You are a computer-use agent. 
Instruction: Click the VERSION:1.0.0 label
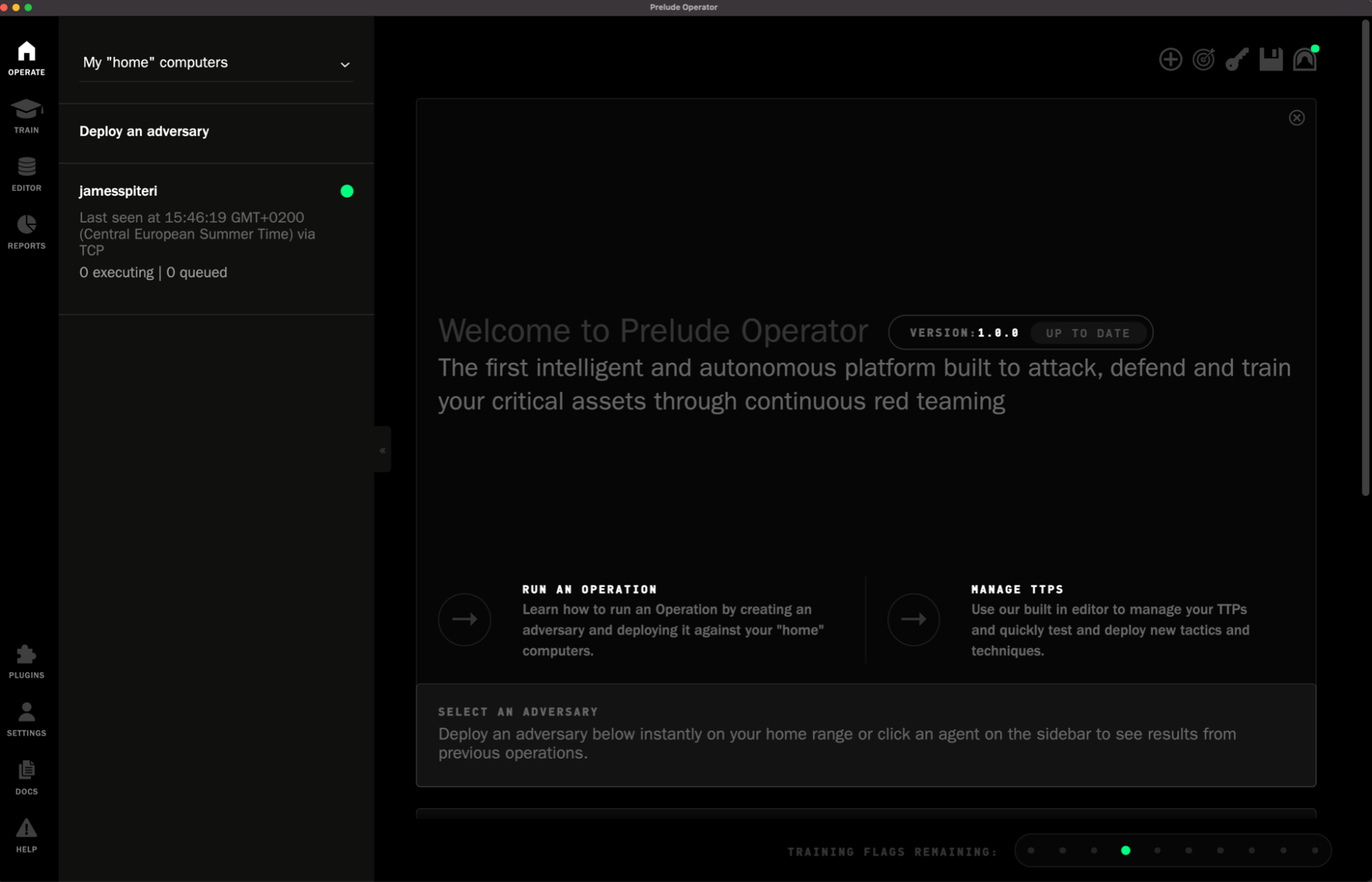[x=964, y=333]
